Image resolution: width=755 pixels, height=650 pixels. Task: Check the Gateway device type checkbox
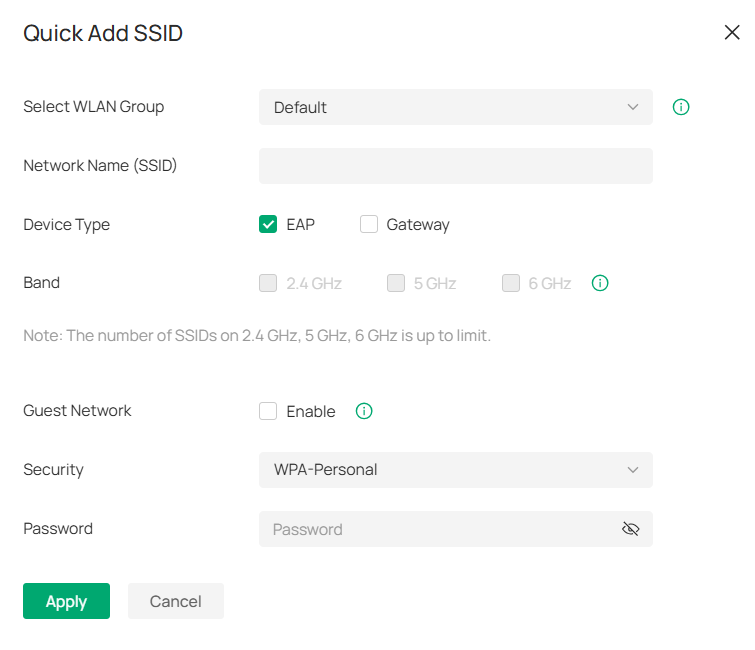coord(369,224)
